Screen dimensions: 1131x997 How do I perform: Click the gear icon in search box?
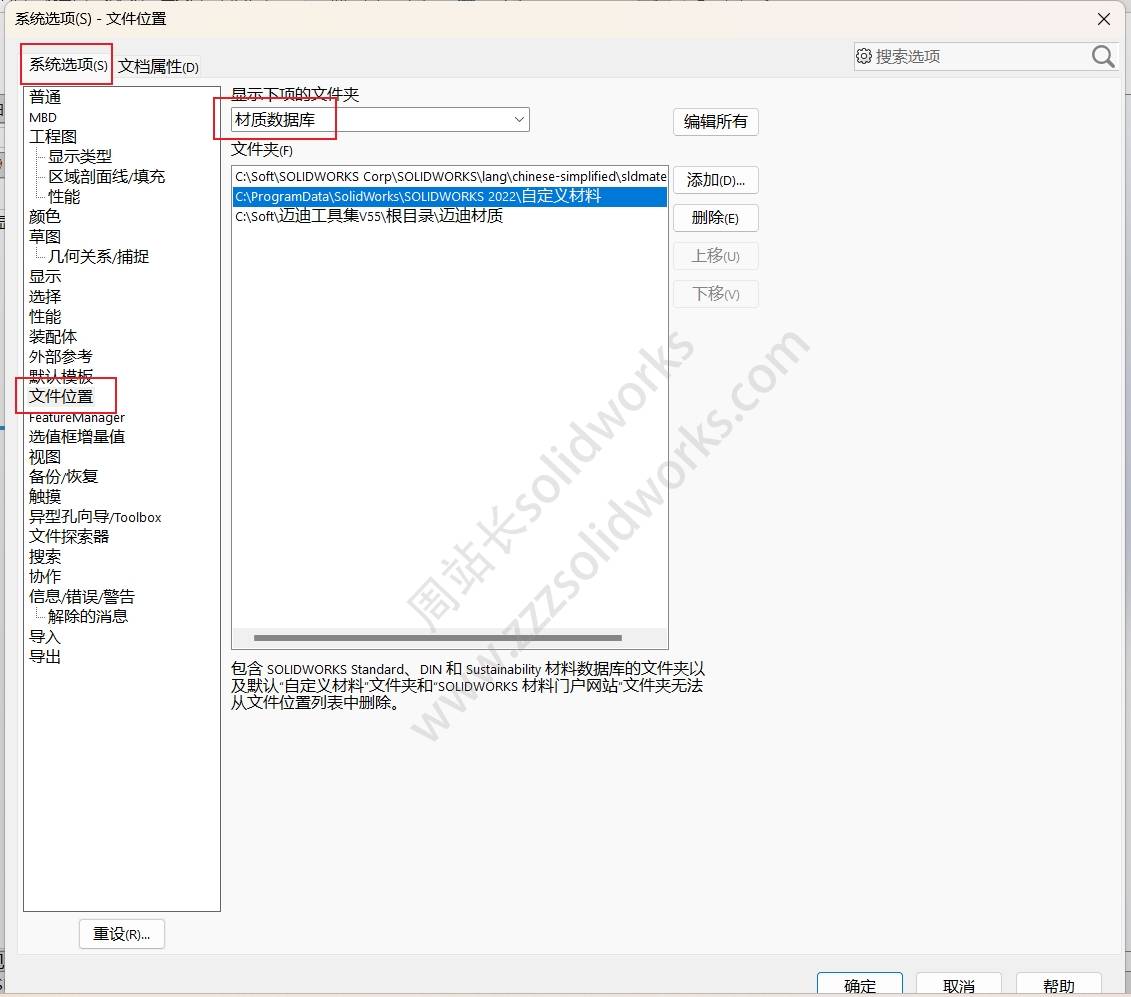click(864, 57)
